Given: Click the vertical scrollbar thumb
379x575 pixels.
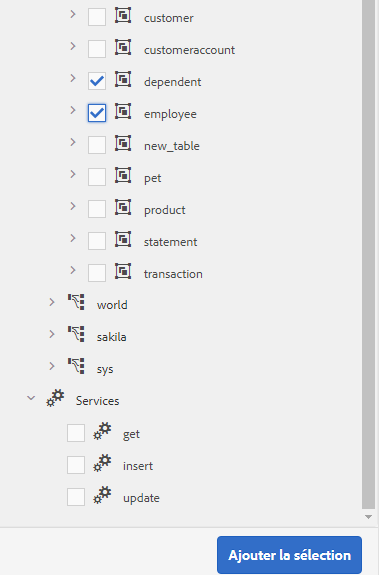Looking at the screenshot, I should click(368, 253).
